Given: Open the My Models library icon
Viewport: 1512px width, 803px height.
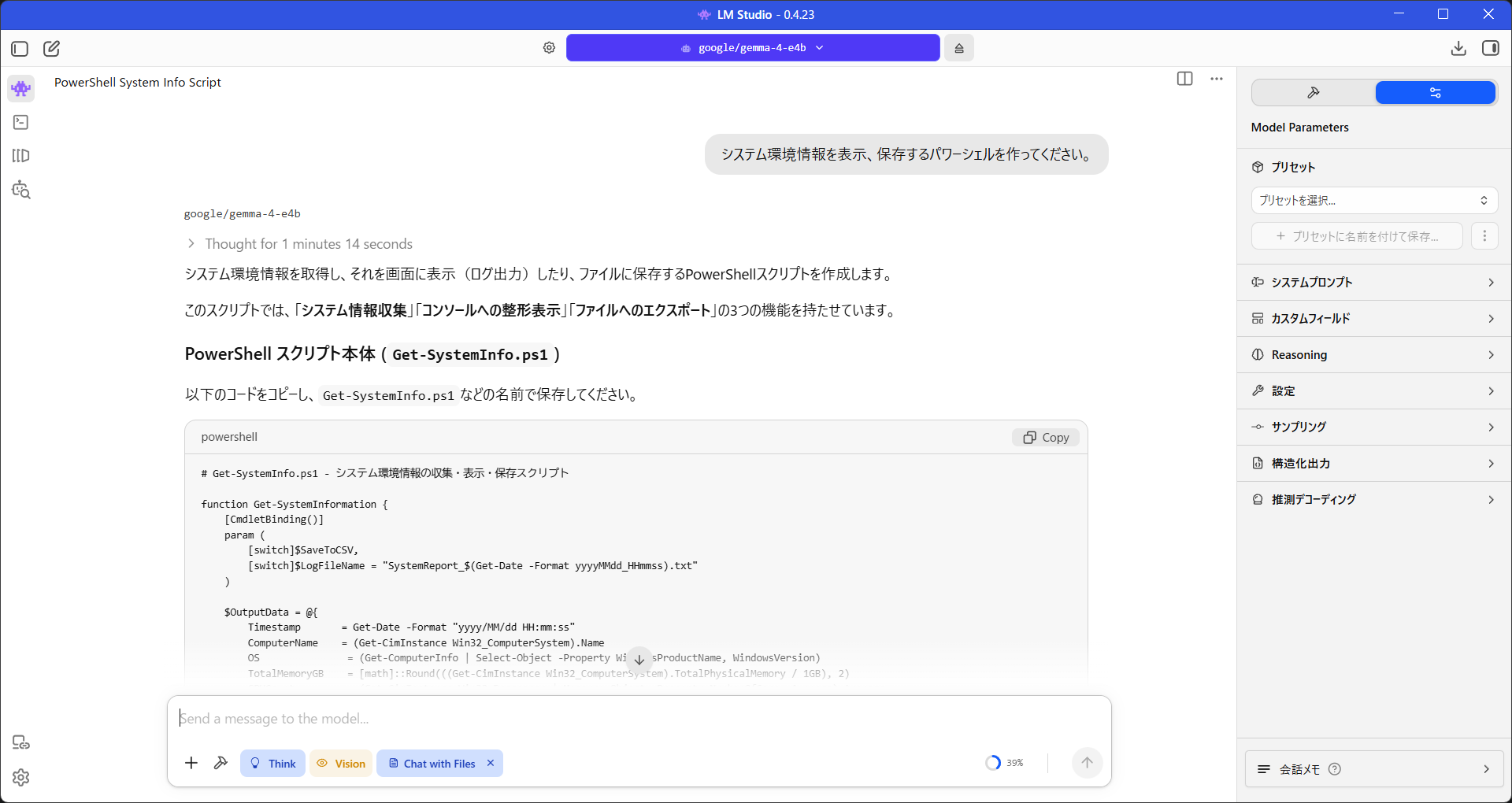Looking at the screenshot, I should [21, 156].
